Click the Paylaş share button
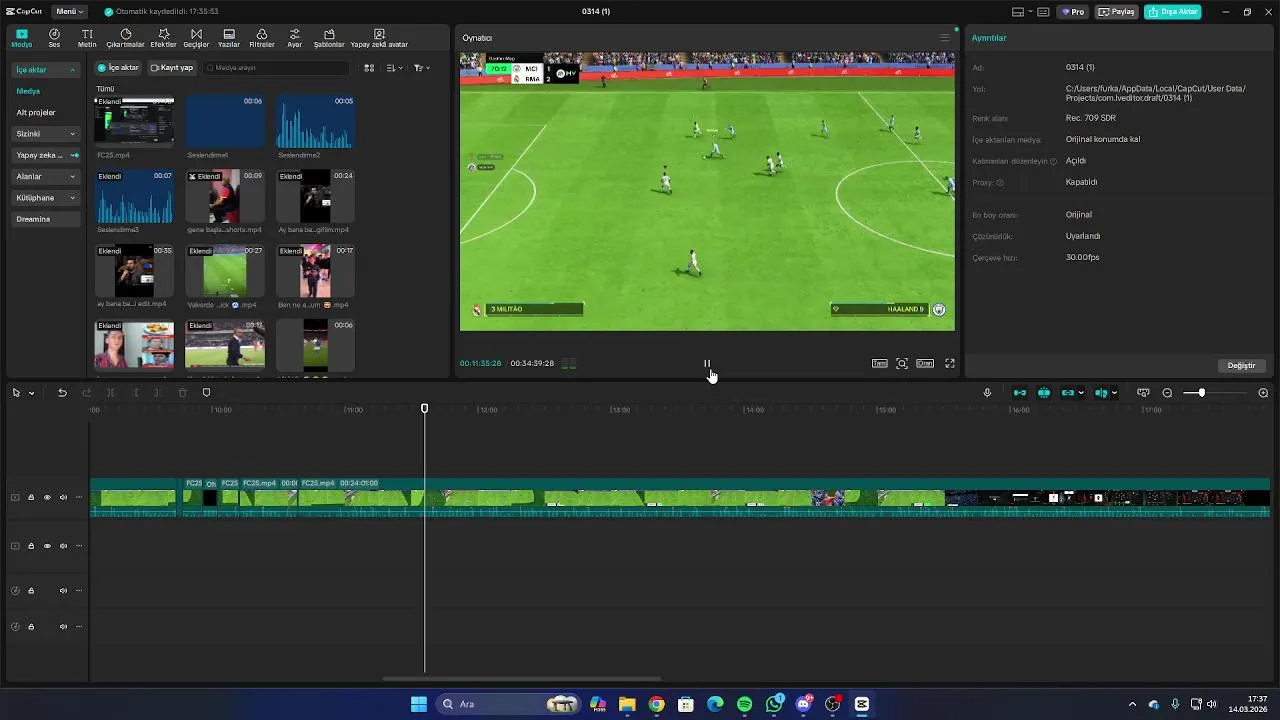1280x720 pixels. click(x=1117, y=12)
